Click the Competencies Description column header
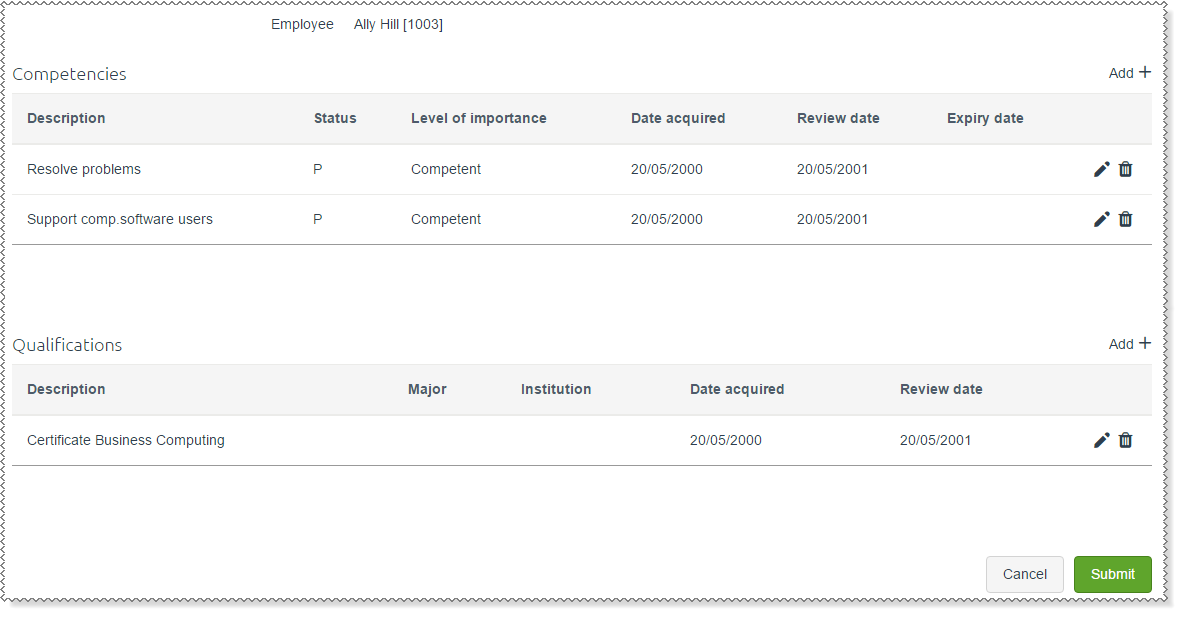Image resolution: width=1184 pixels, height=618 pixels. [x=66, y=118]
